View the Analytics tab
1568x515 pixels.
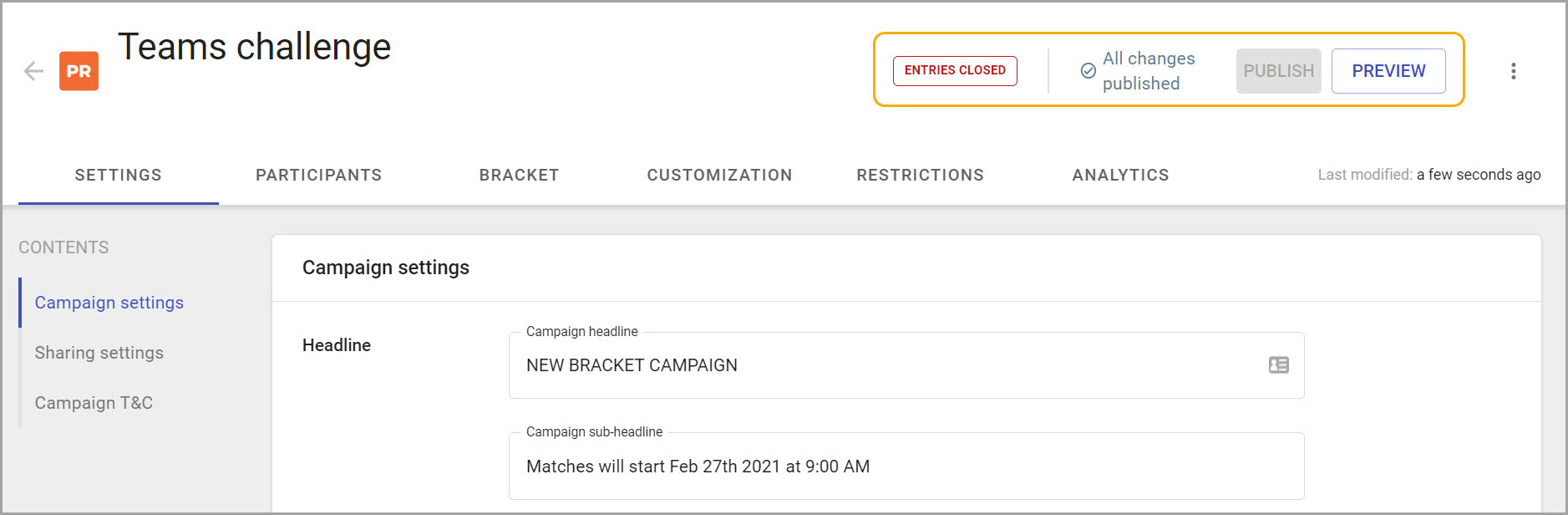tap(1121, 175)
